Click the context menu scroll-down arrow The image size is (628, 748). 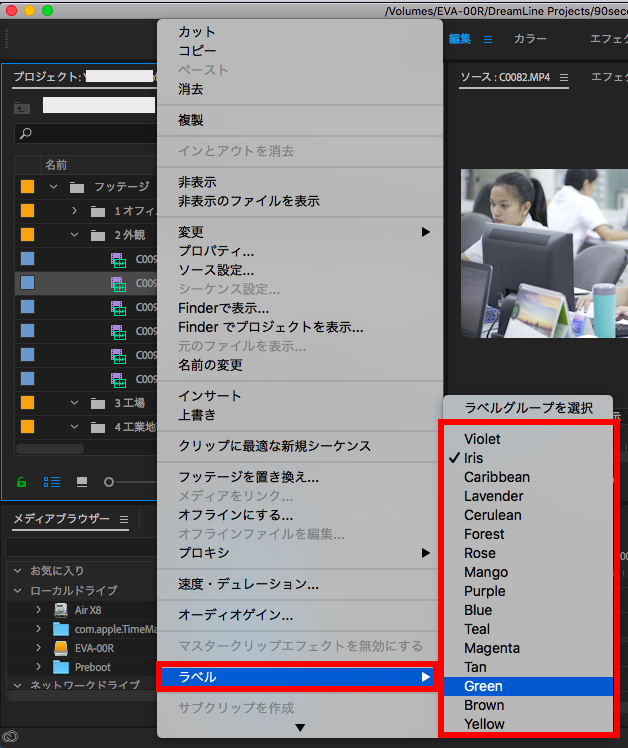coord(300,727)
